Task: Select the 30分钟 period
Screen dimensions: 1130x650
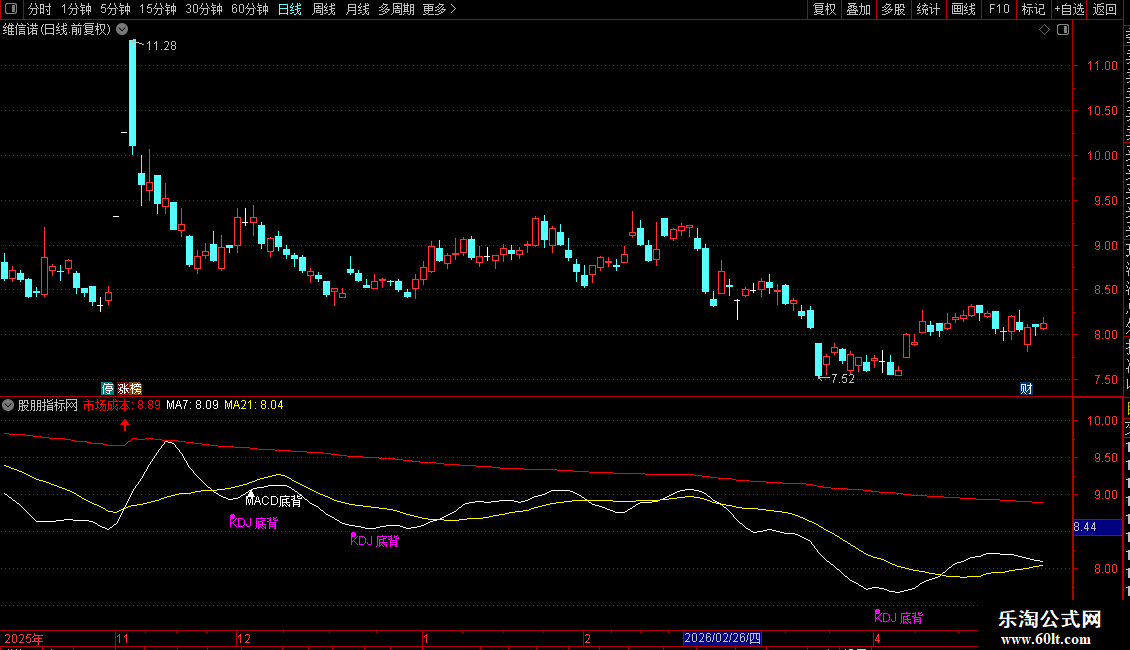Action: pyautogui.click(x=204, y=9)
